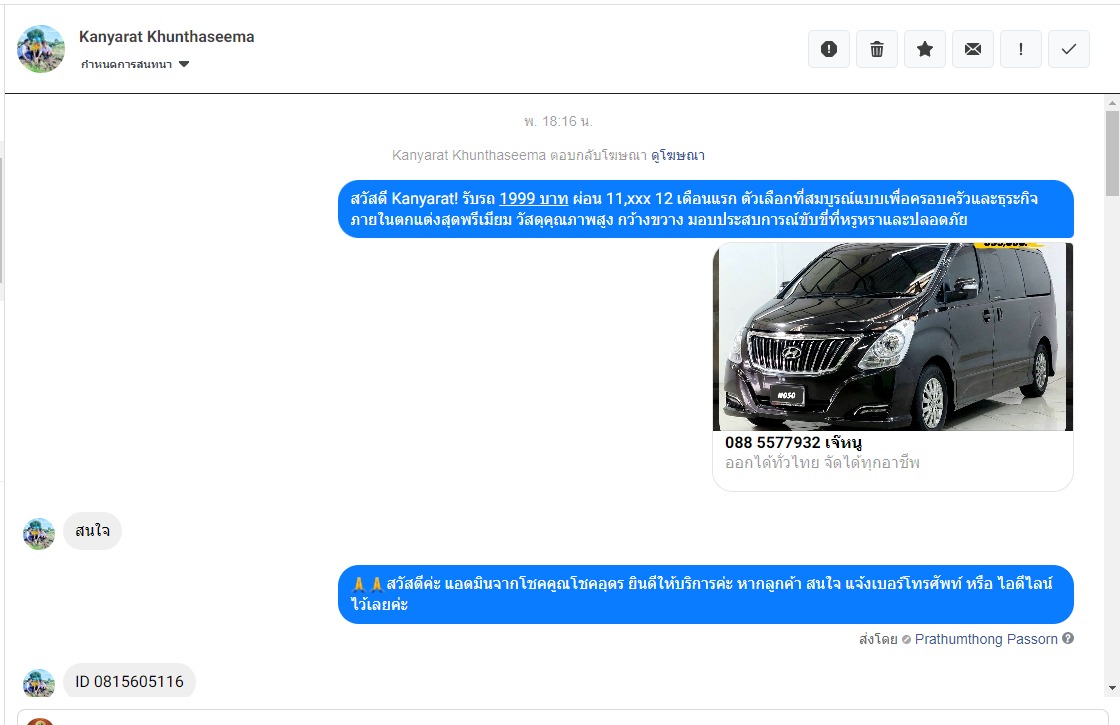Click the vertical scrollbar thumb
This screenshot has width=1120, height=725.
[1112, 154]
